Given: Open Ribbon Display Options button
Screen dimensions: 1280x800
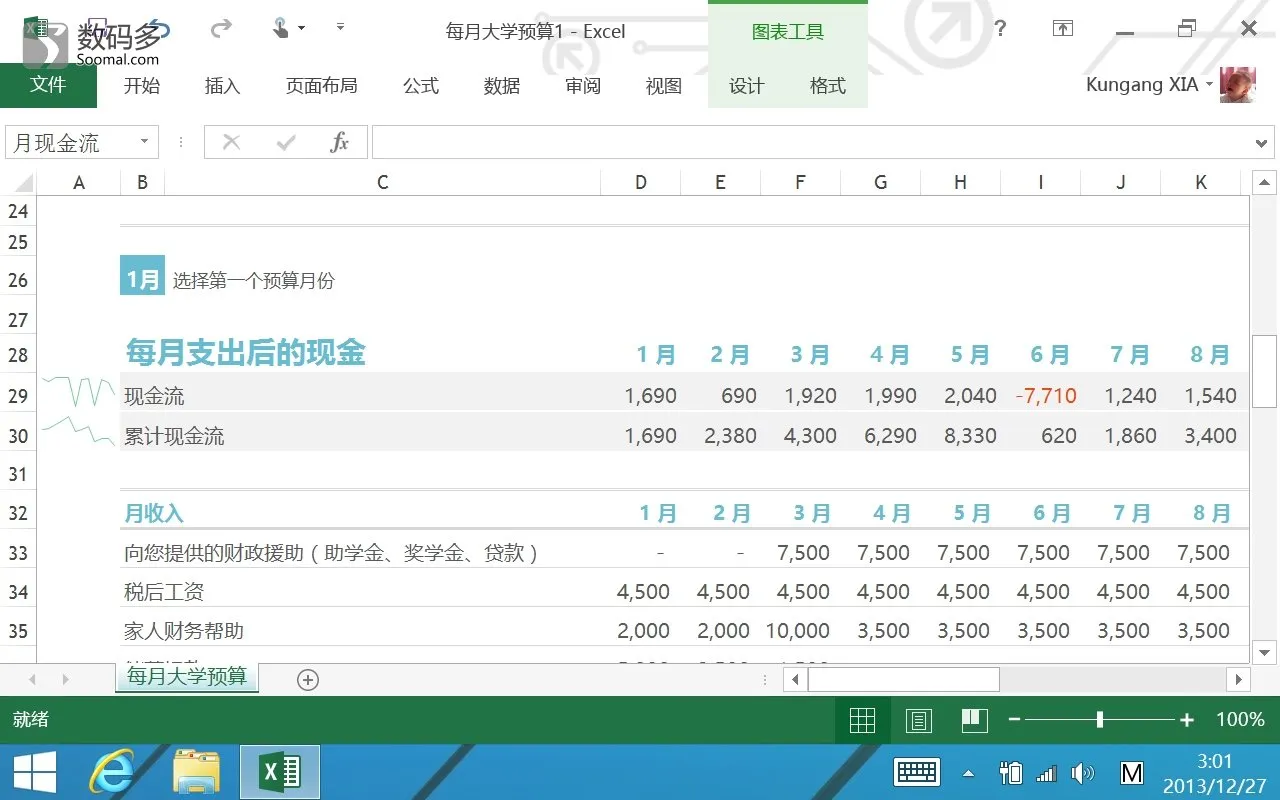Looking at the screenshot, I should coord(1063,29).
